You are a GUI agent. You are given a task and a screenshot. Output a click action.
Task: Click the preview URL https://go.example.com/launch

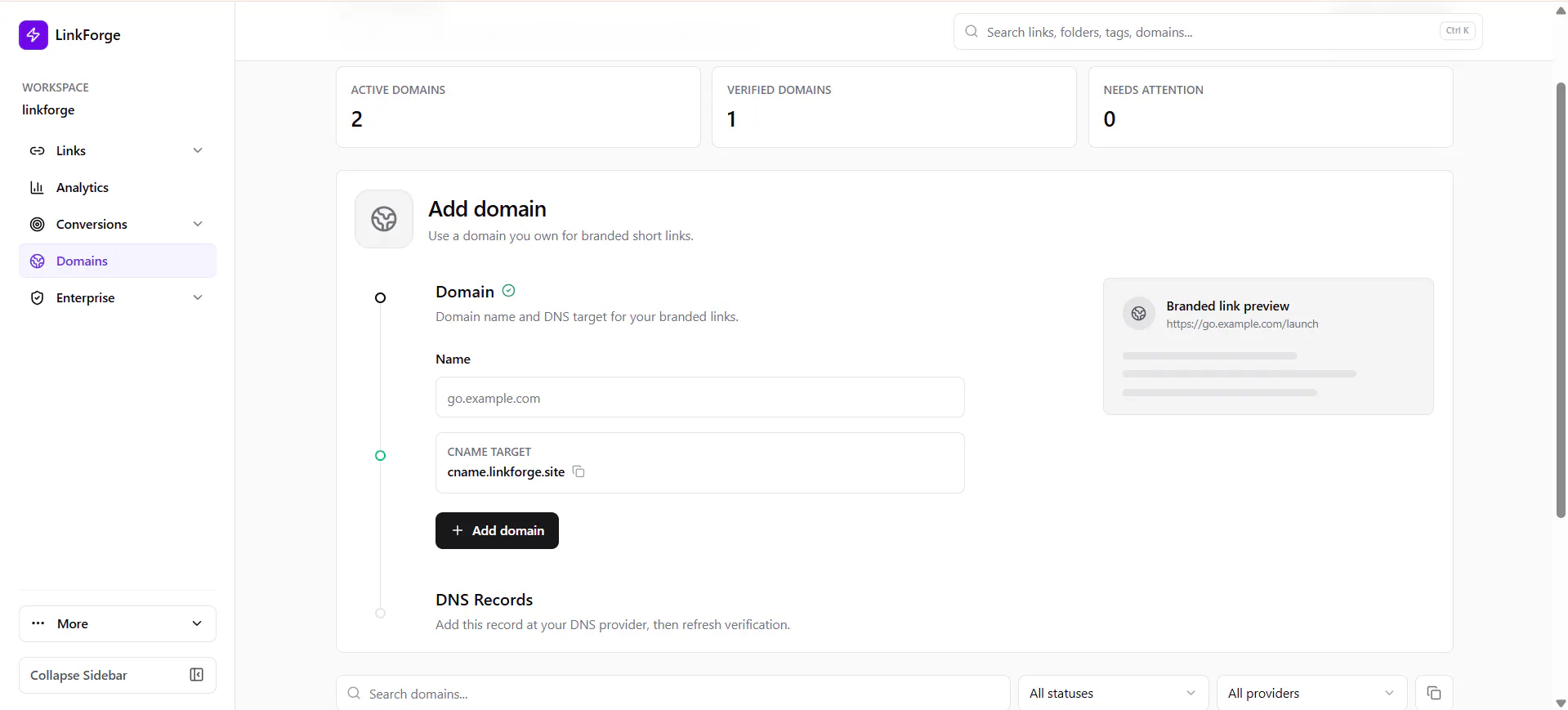click(1242, 324)
